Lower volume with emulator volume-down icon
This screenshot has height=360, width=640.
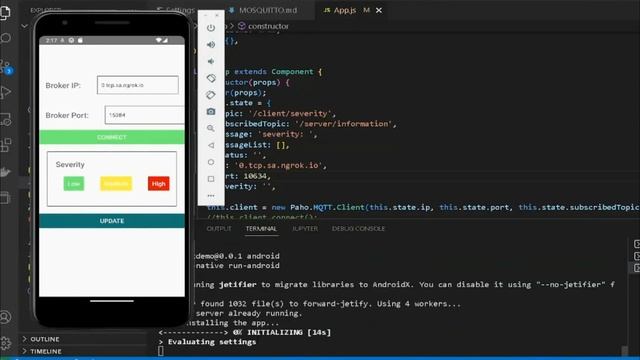pyautogui.click(x=211, y=61)
